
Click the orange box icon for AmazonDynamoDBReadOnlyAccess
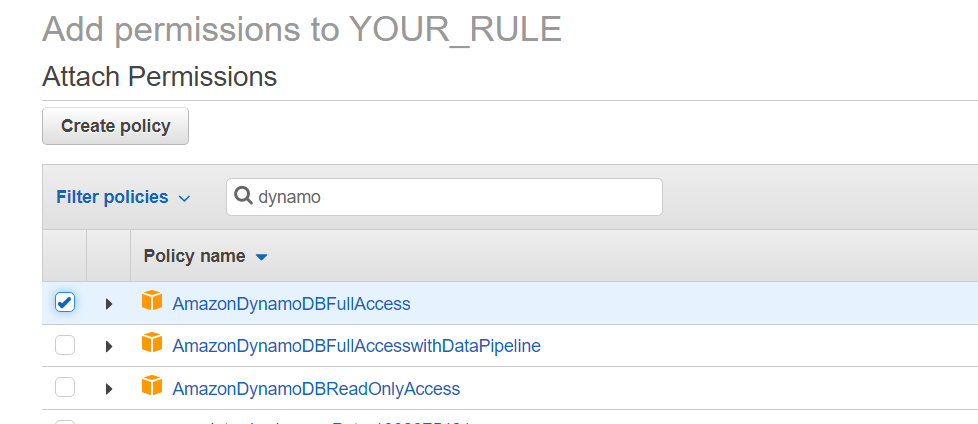152,386
